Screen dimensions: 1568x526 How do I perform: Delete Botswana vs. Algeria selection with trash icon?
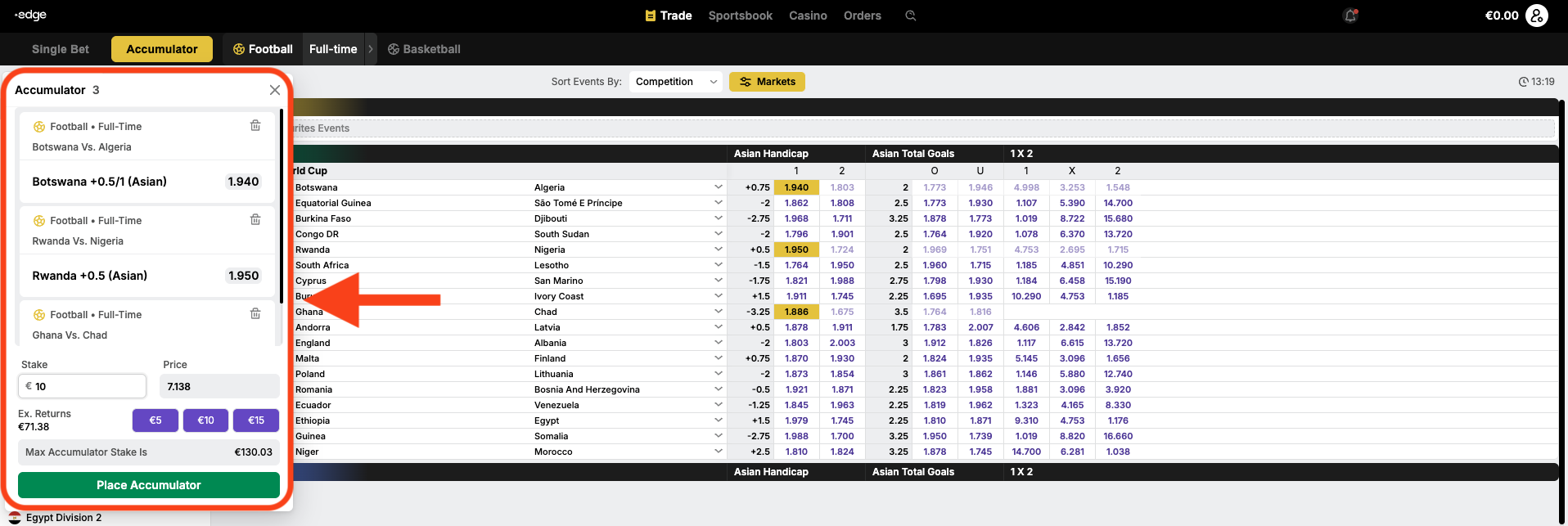255,126
